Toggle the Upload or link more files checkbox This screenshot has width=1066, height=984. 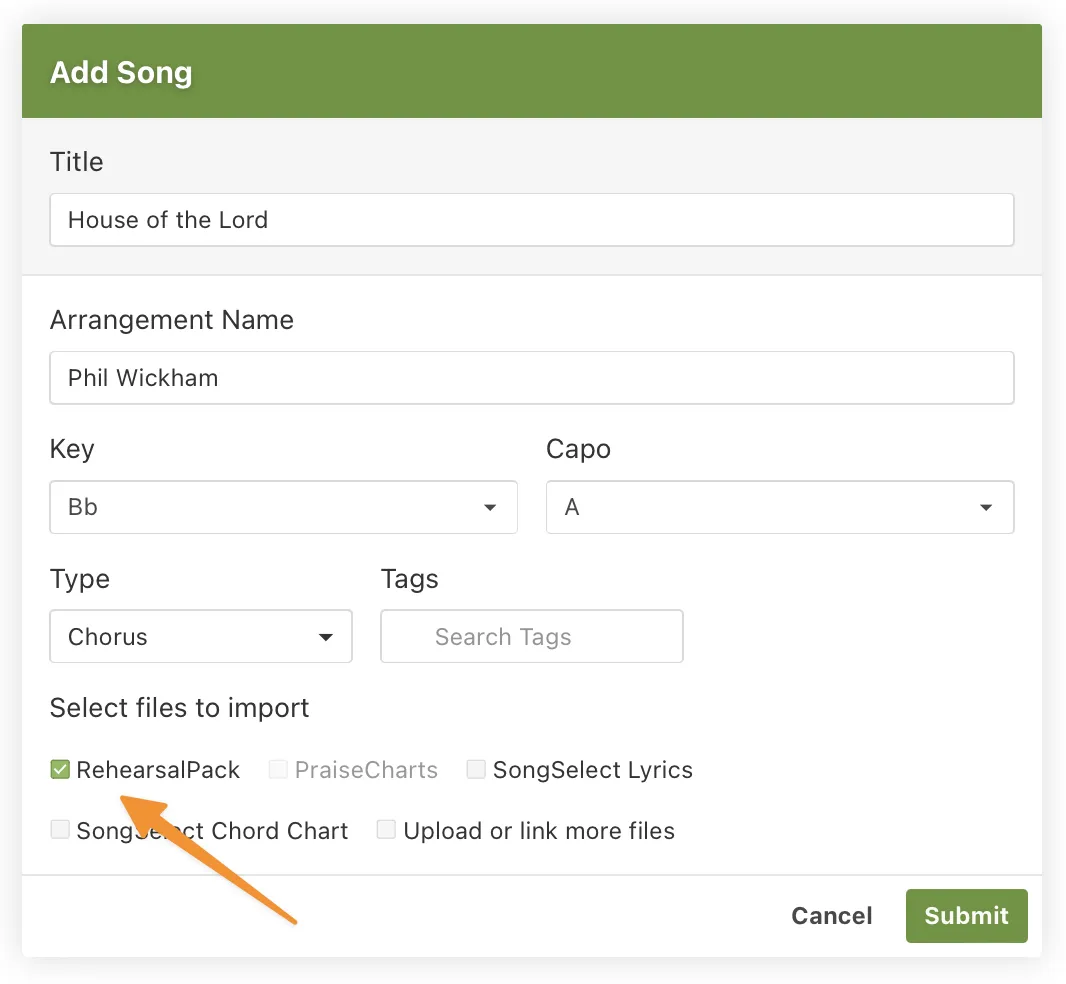tap(386, 830)
